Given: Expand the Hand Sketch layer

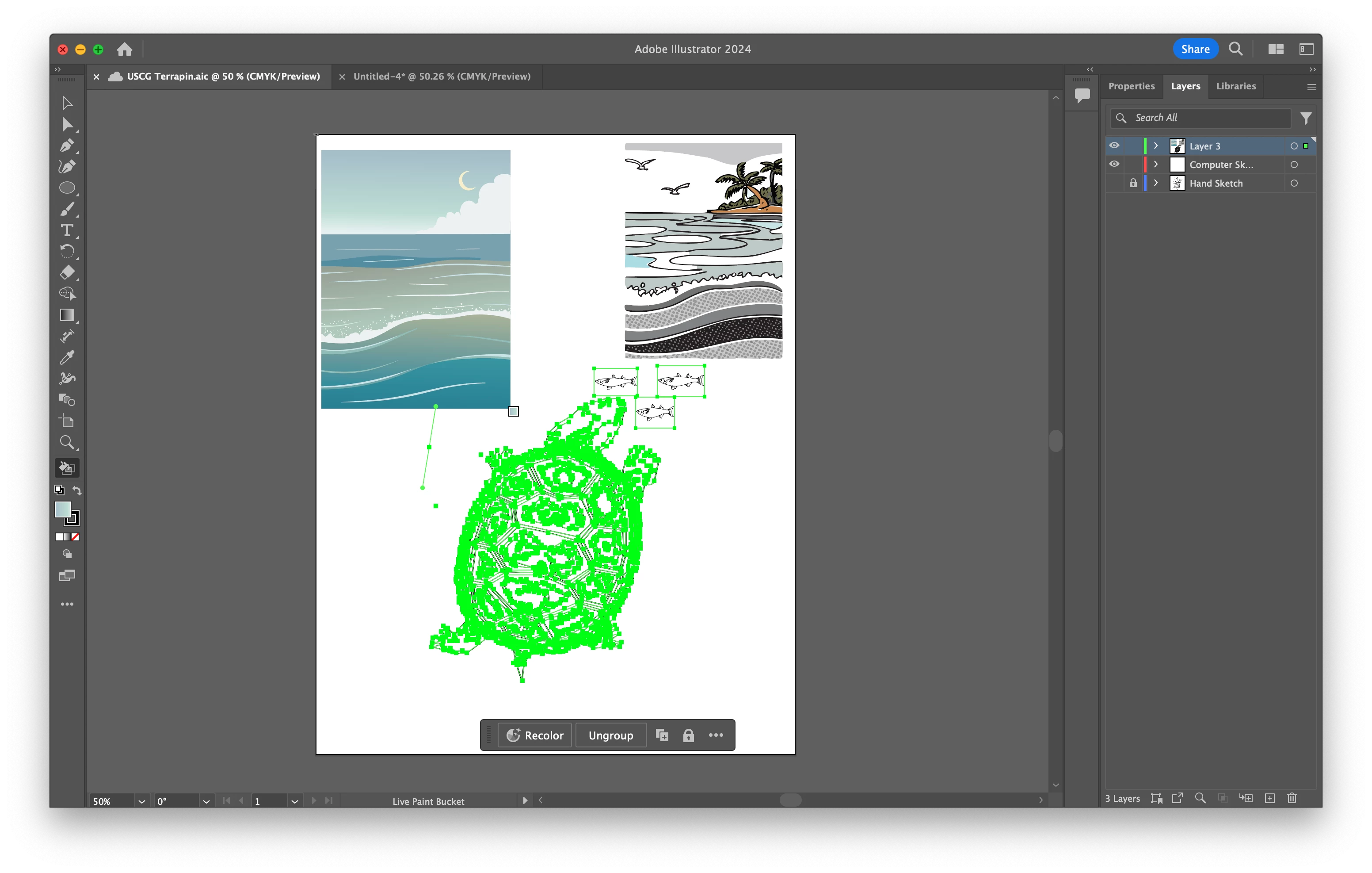Looking at the screenshot, I should (1155, 183).
